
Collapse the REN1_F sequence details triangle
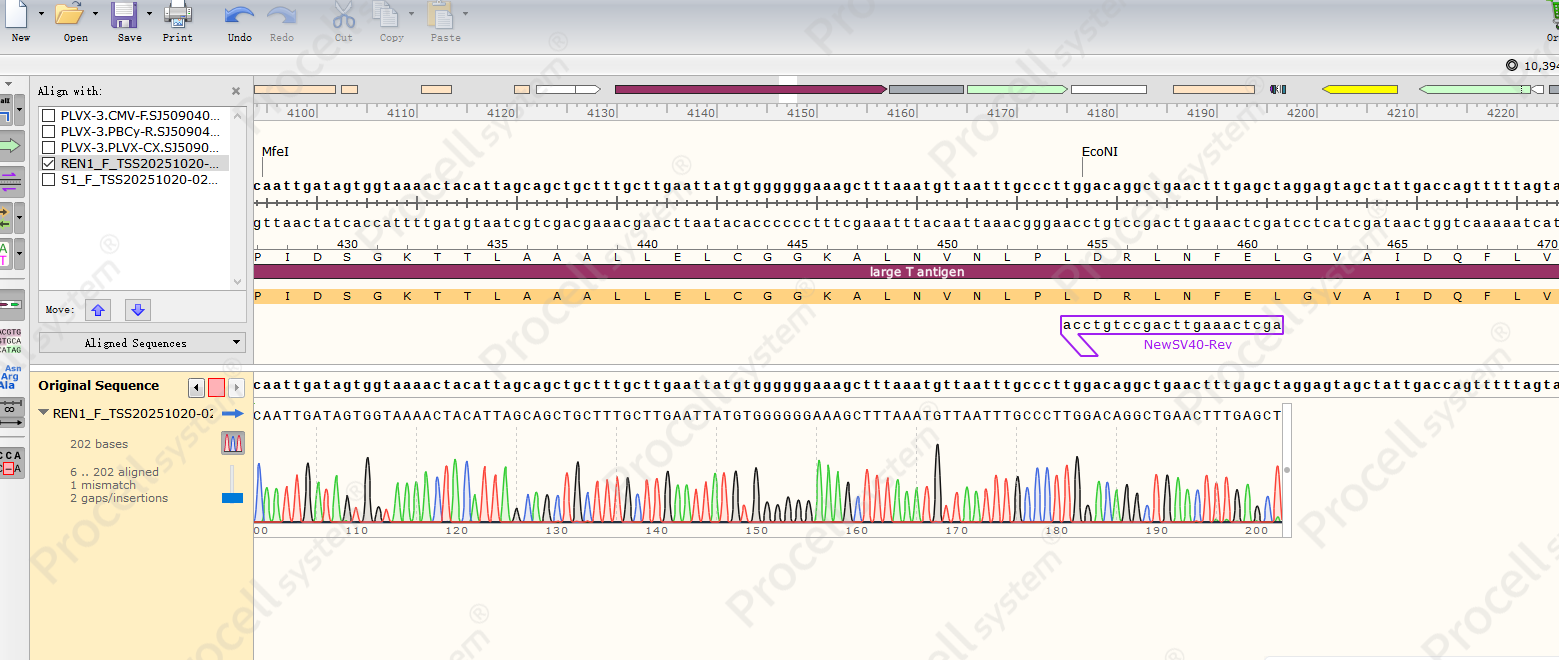(x=42, y=410)
